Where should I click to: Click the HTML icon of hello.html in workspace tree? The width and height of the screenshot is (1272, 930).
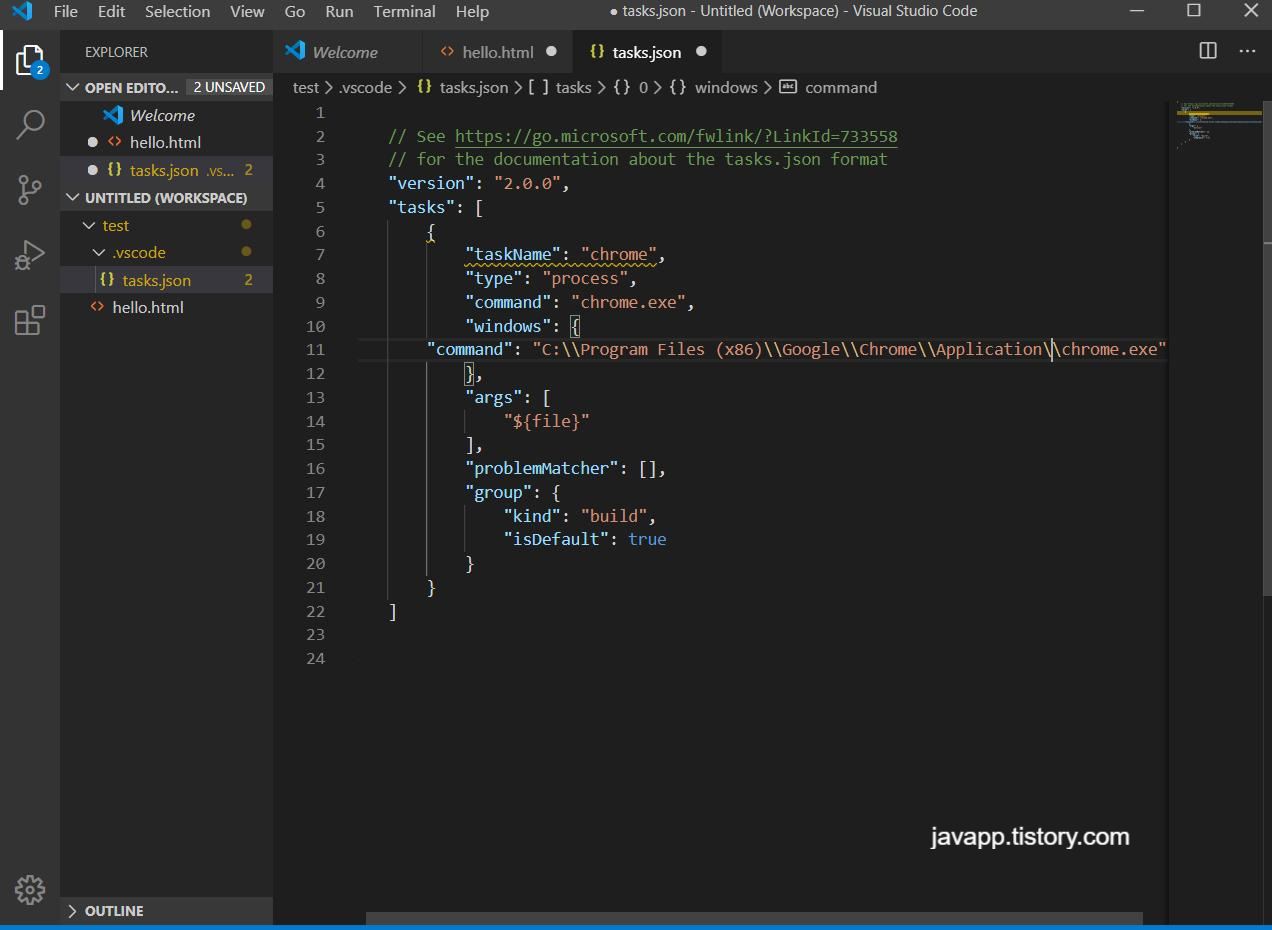pos(97,307)
